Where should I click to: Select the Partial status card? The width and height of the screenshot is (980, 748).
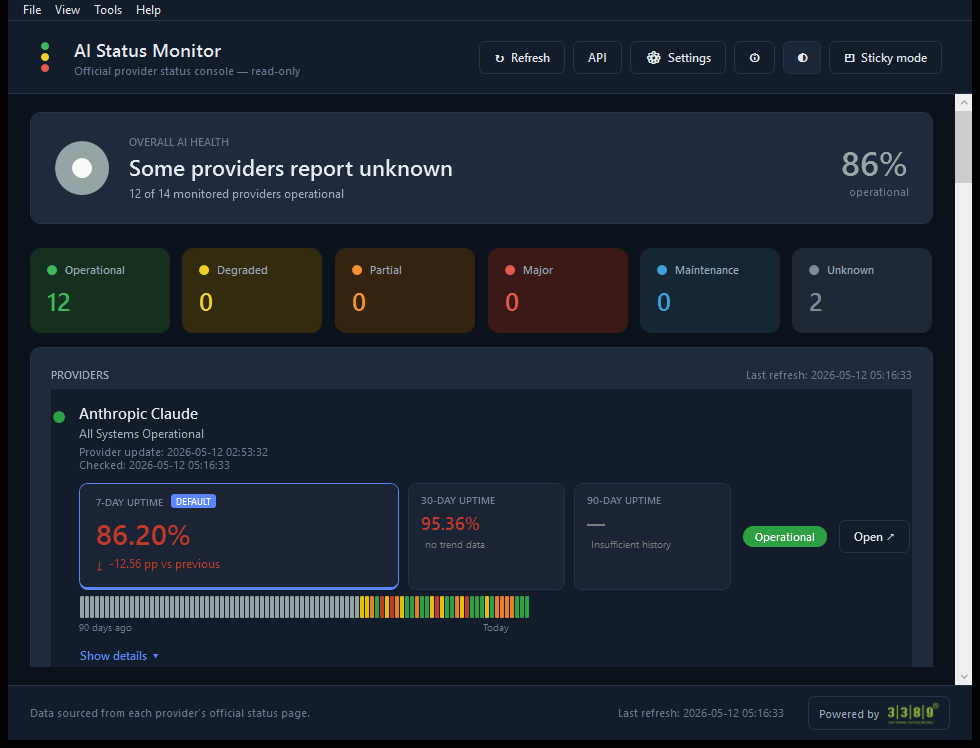point(405,291)
